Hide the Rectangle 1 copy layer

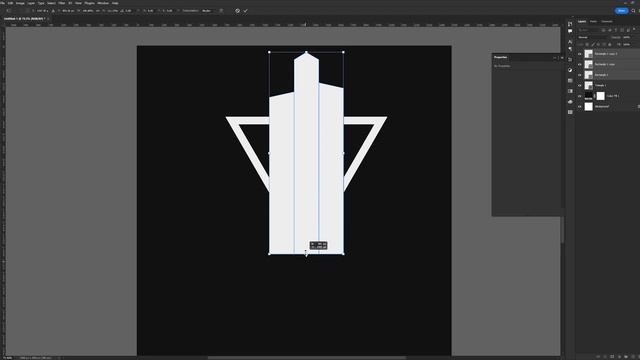[580, 64]
